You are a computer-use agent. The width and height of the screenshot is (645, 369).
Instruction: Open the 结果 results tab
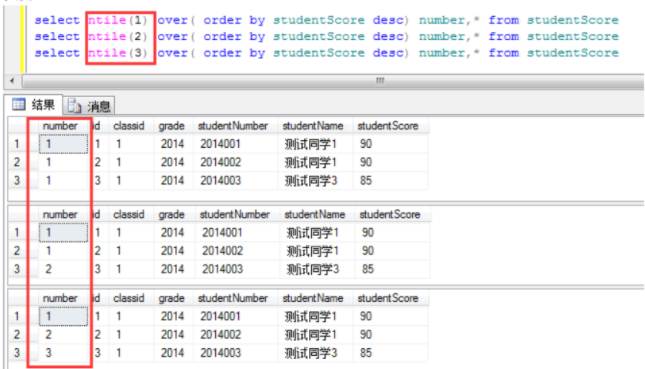33,105
